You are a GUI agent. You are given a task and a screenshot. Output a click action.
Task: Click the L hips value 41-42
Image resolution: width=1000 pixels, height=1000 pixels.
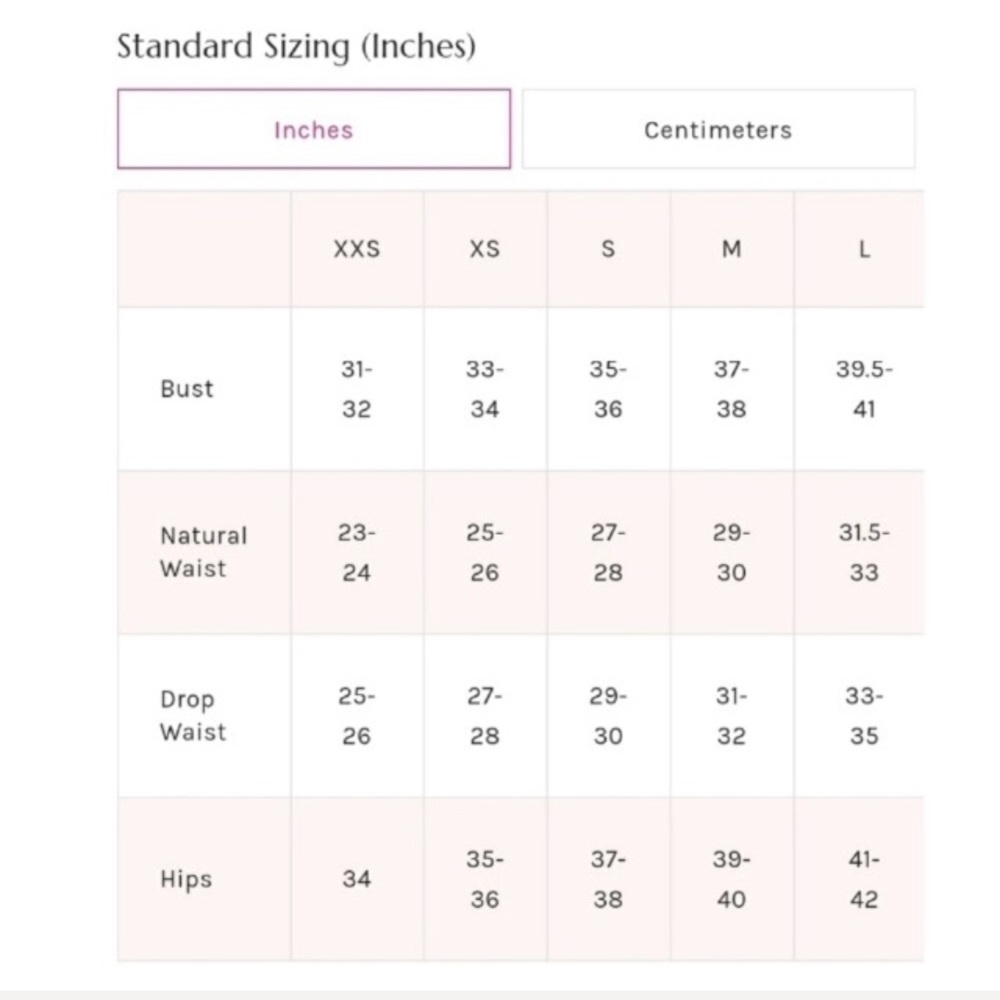coord(864,879)
